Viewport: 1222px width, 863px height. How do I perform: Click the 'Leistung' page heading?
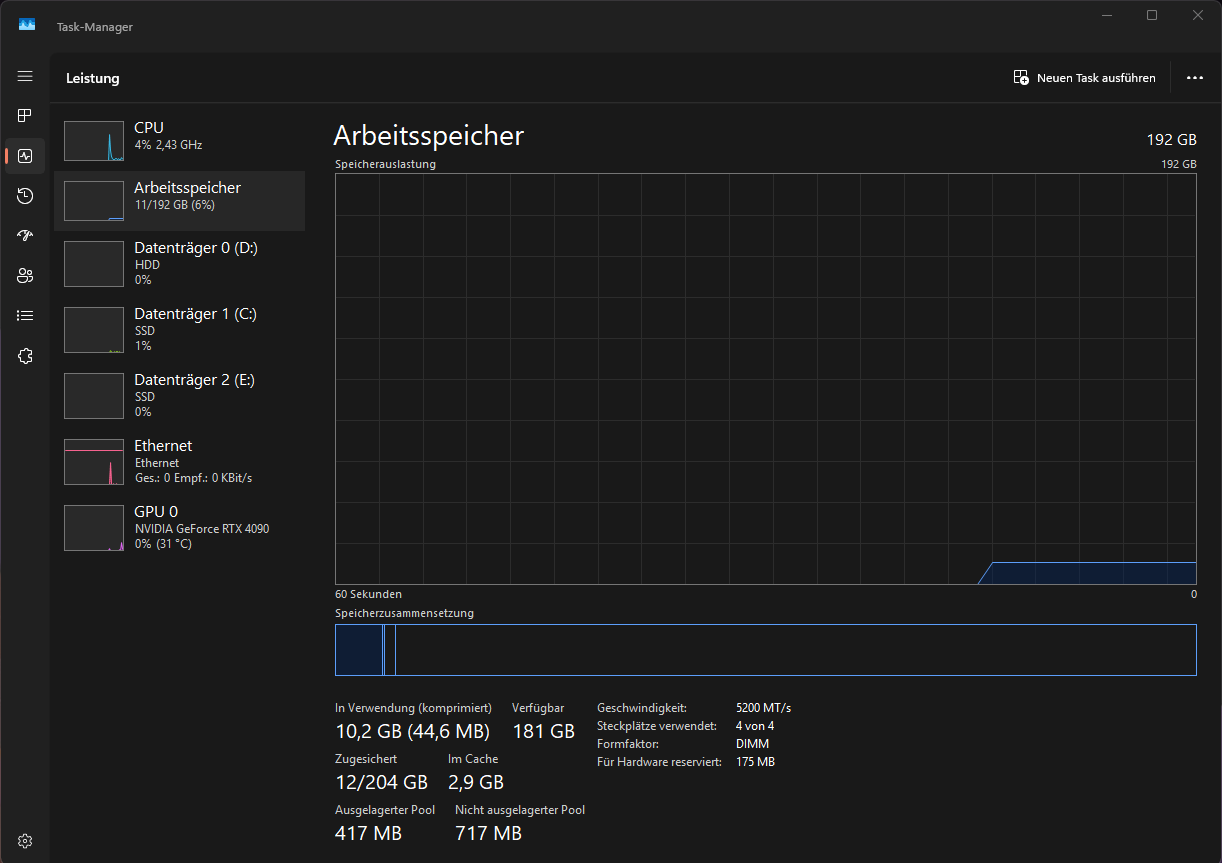pos(93,78)
